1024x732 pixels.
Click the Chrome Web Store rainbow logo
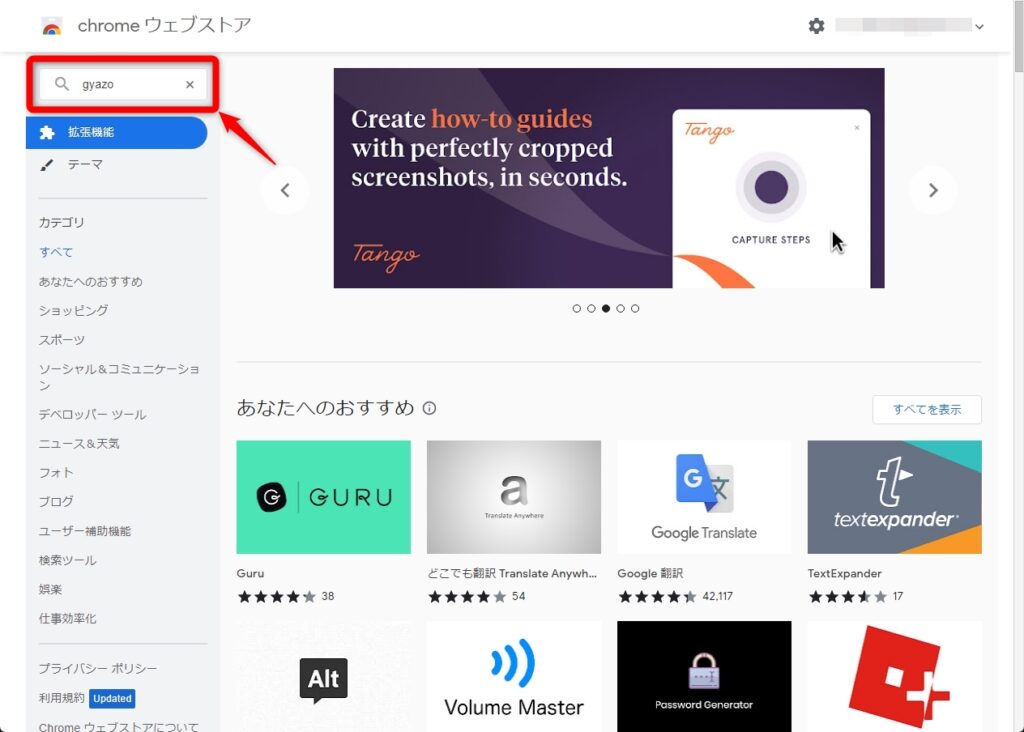[52, 26]
